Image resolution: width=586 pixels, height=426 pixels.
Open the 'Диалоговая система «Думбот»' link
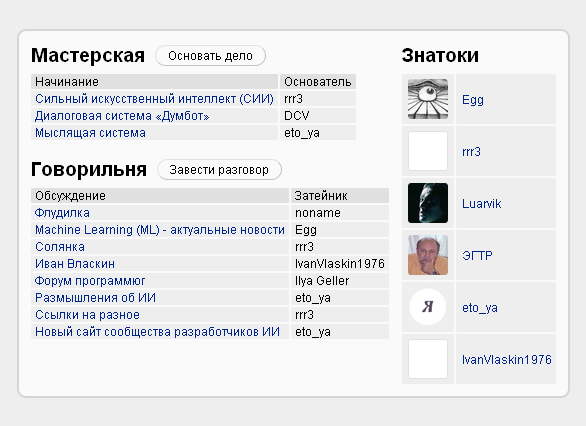(122, 116)
